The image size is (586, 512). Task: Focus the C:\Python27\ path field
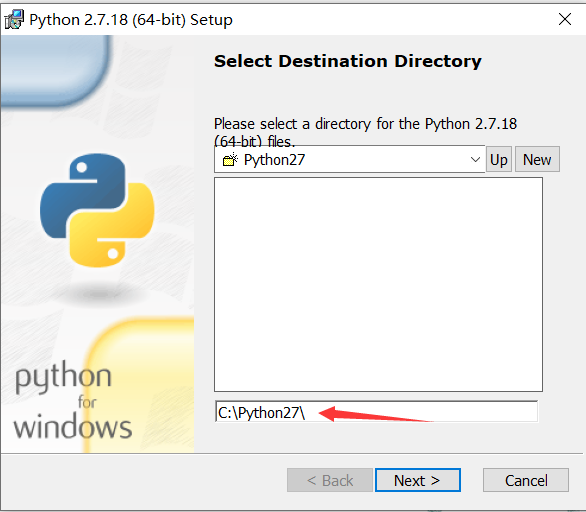376,412
